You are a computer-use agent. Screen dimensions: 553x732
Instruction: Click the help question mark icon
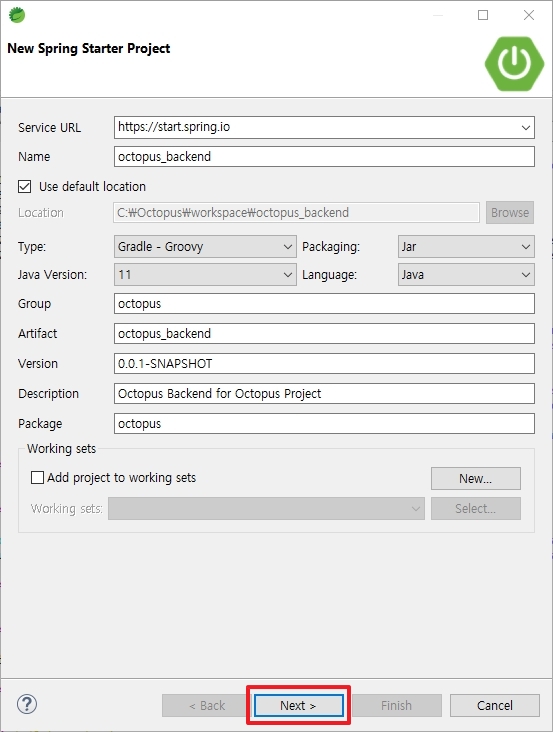[27, 704]
